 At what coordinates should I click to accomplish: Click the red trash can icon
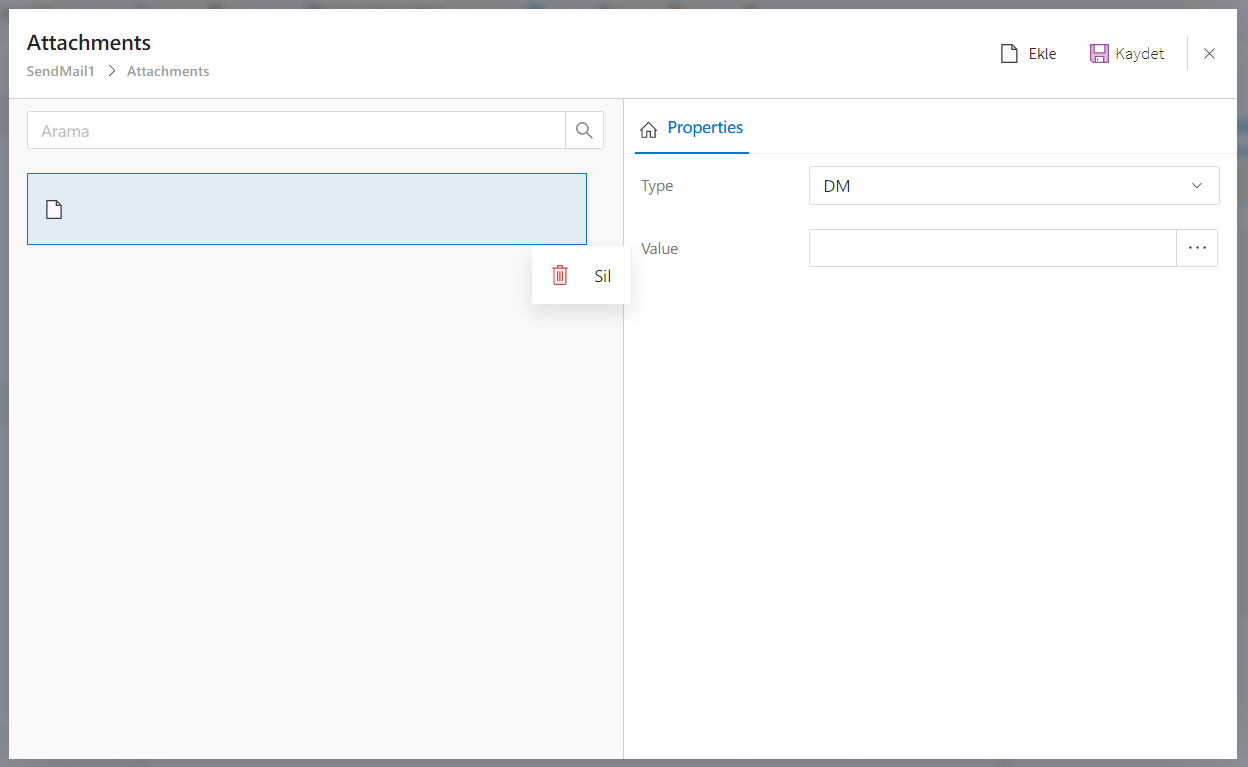point(560,276)
